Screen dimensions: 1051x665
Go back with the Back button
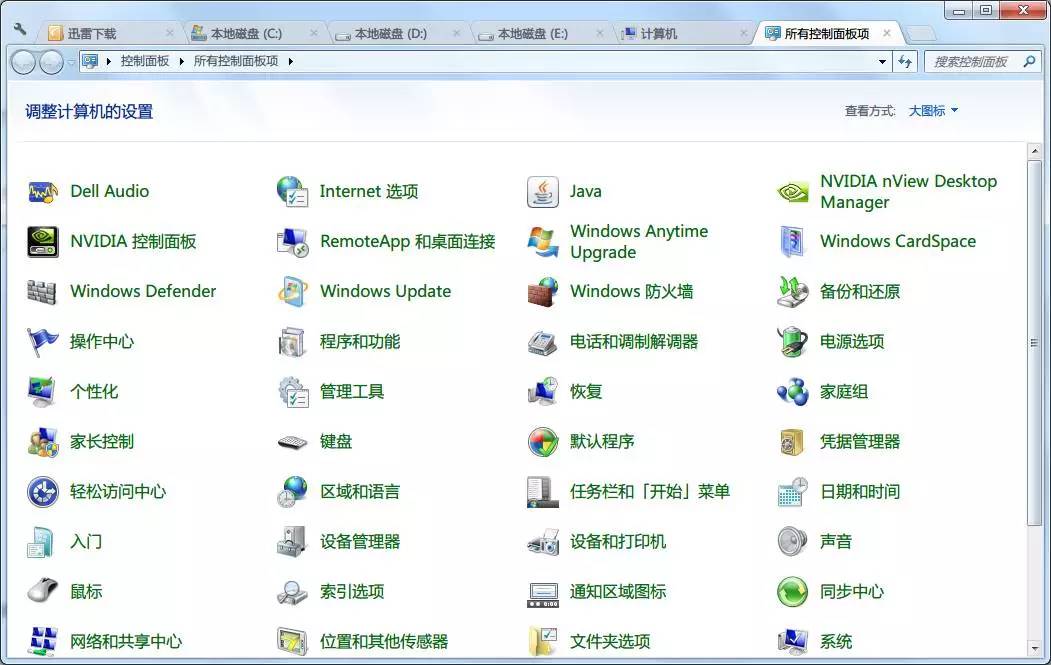click(x=23, y=62)
